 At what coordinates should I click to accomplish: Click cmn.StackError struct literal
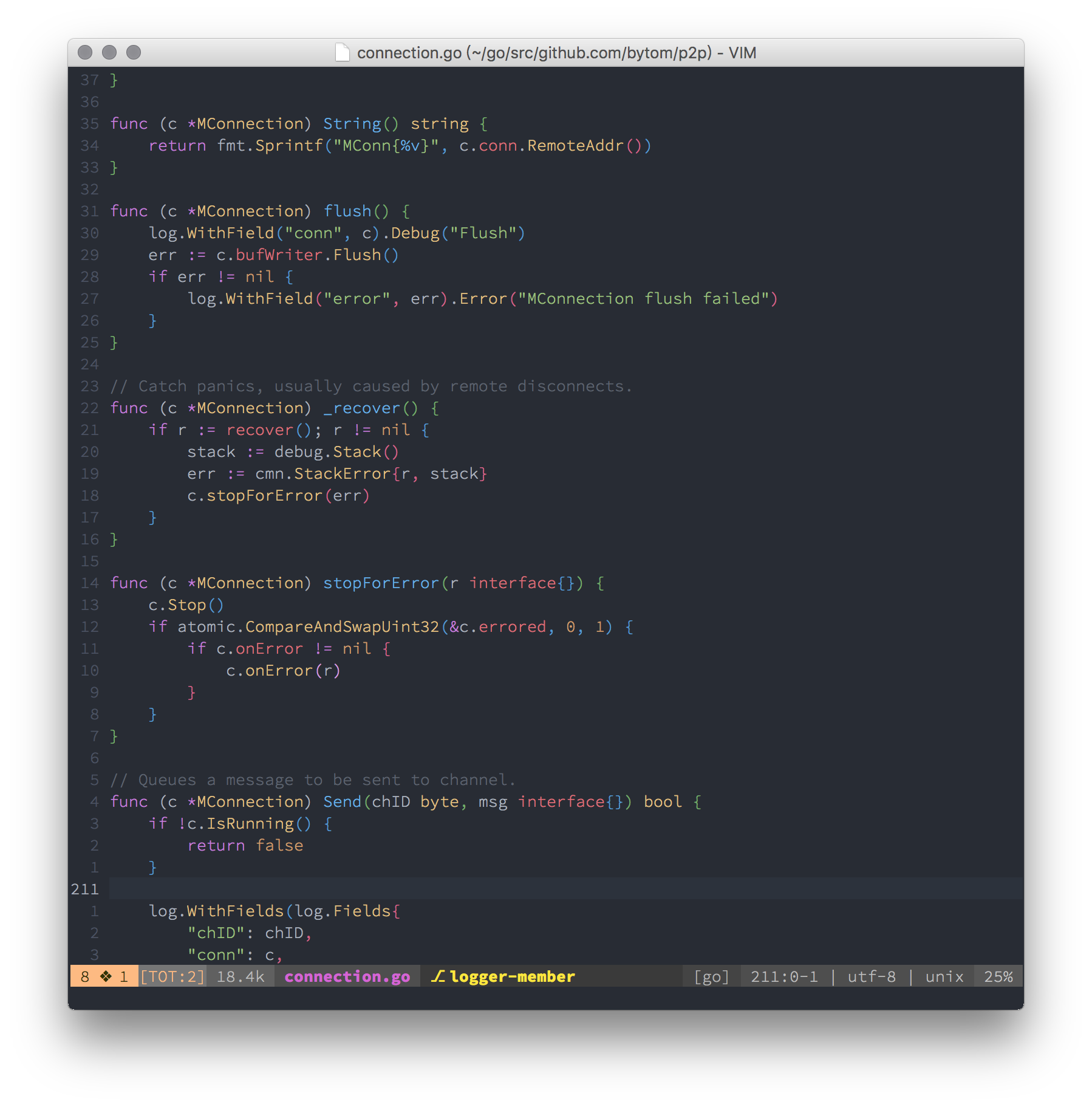click(370, 473)
